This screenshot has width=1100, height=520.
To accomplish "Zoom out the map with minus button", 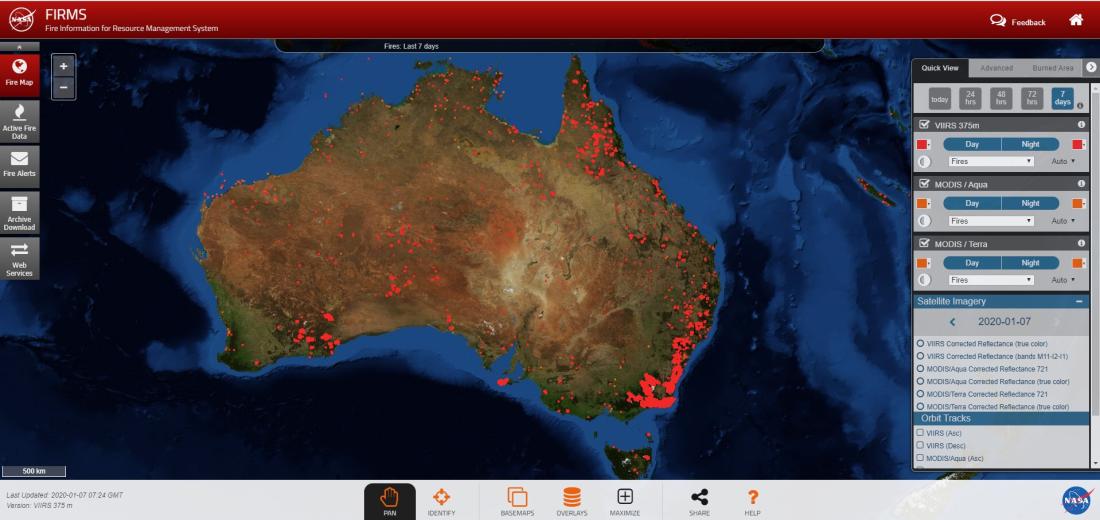I will (64, 87).
